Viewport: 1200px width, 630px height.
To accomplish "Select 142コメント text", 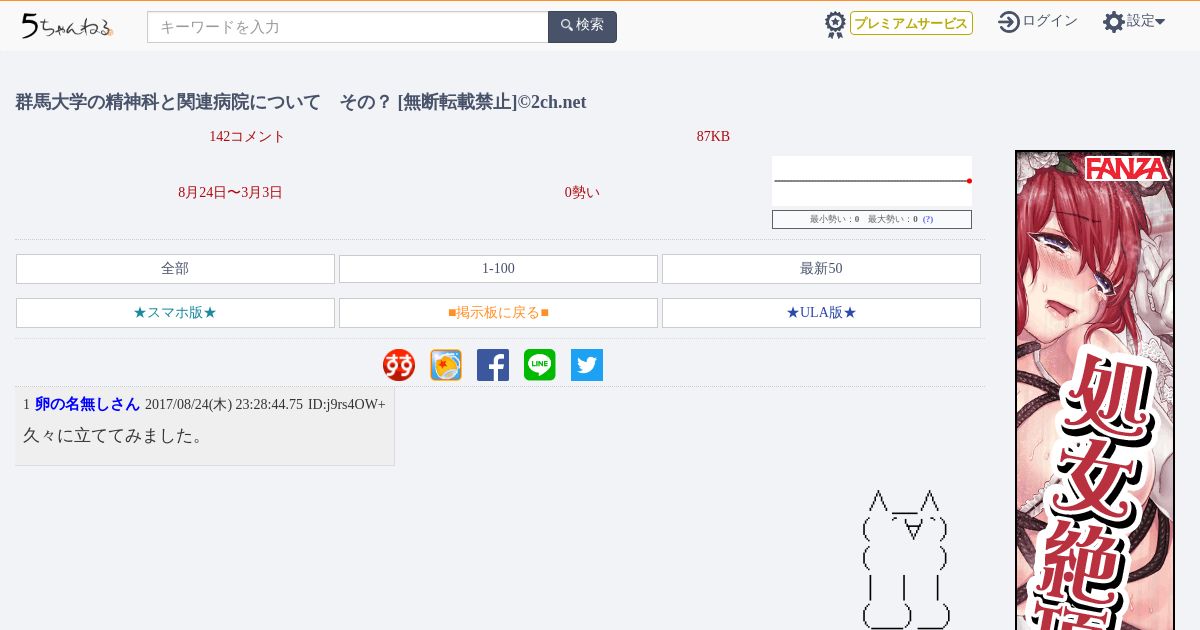I will (247, 137).
